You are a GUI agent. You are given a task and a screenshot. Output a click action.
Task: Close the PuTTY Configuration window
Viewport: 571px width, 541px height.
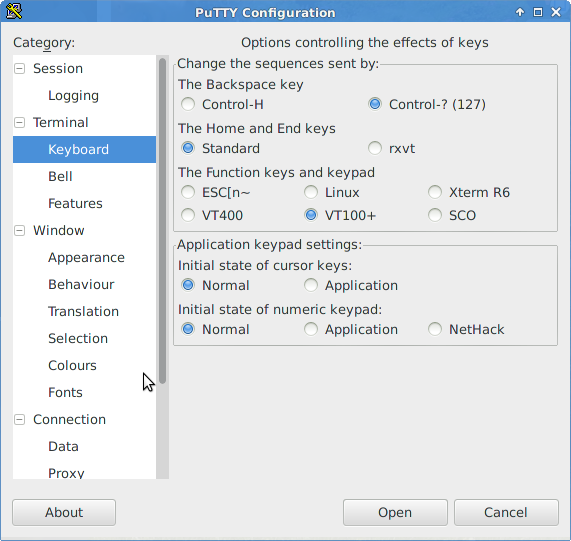(556, 12)
